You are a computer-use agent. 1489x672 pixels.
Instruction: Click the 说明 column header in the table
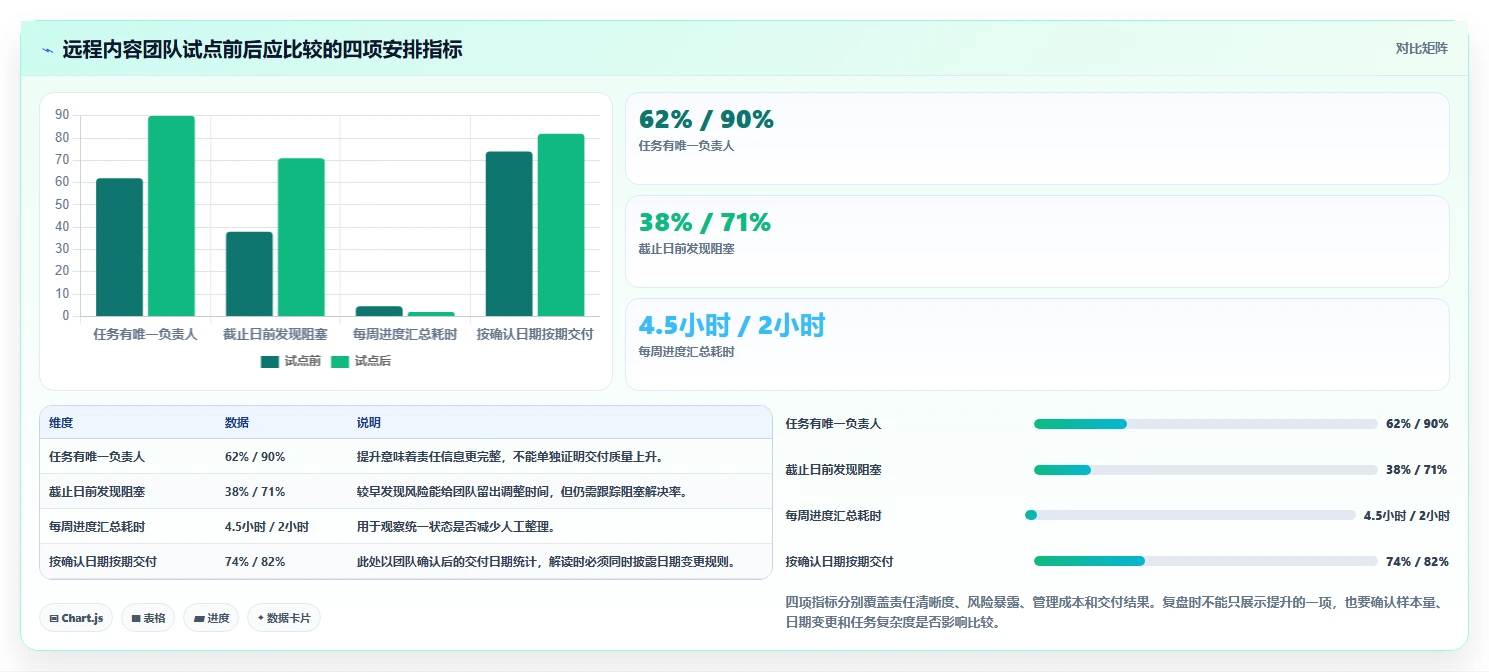tap(369, 423)
